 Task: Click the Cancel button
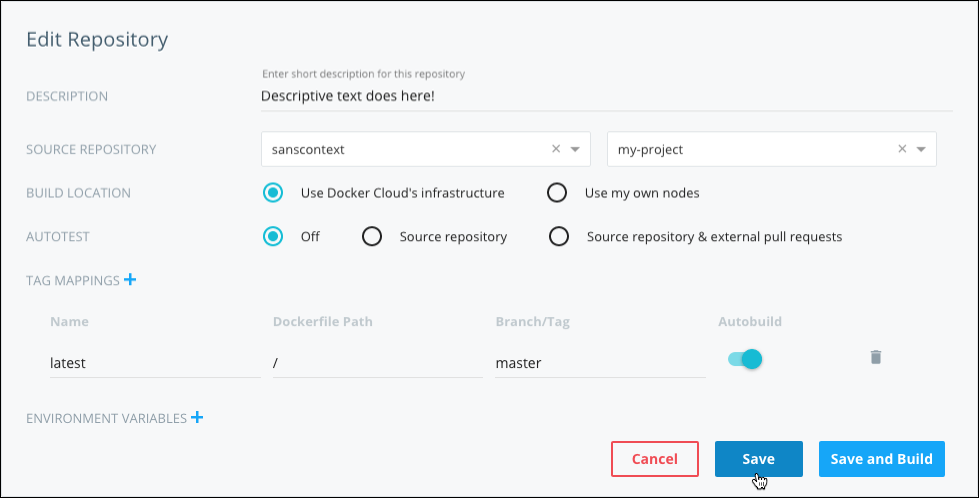655,459
